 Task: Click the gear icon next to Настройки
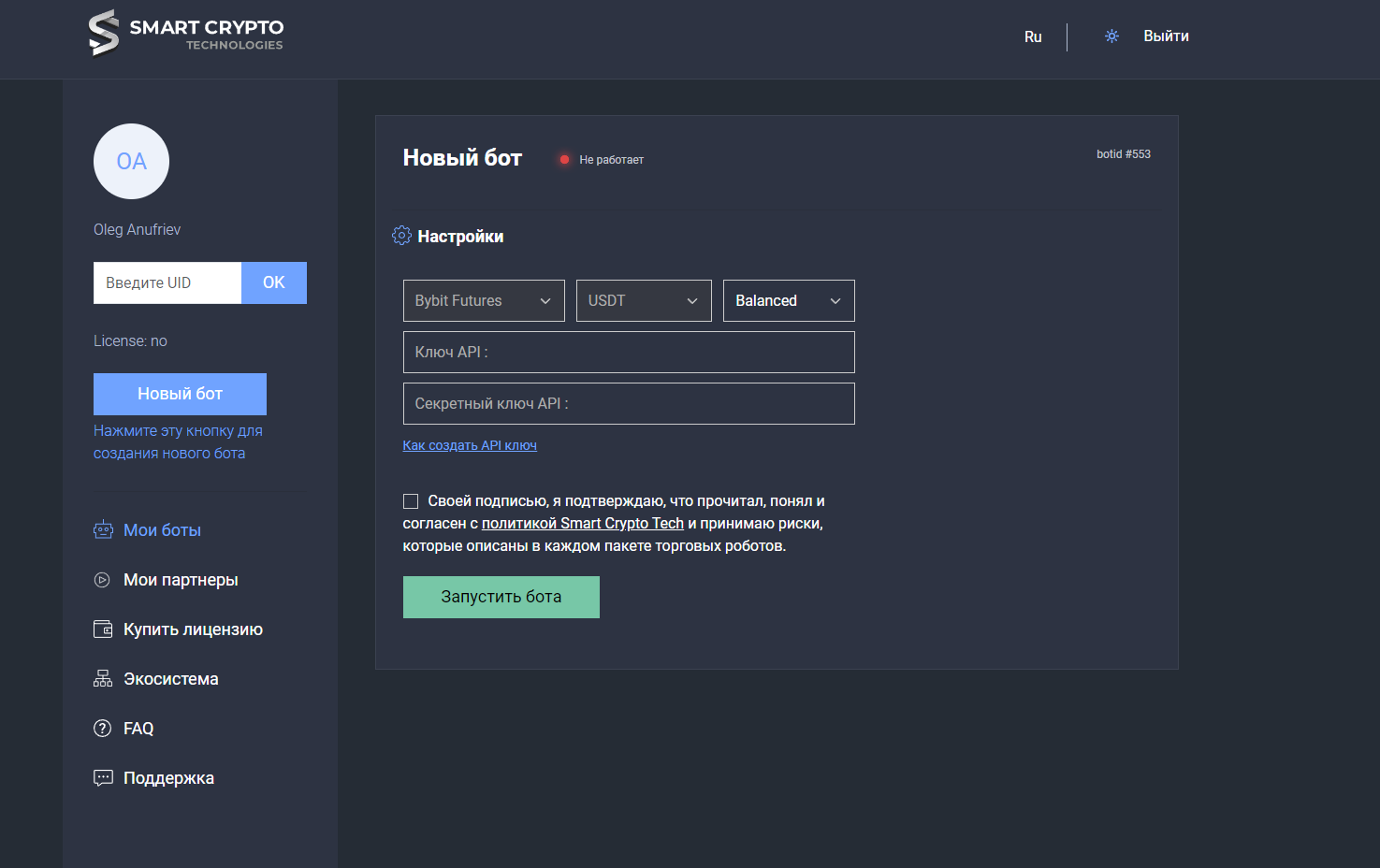[401, 236]
